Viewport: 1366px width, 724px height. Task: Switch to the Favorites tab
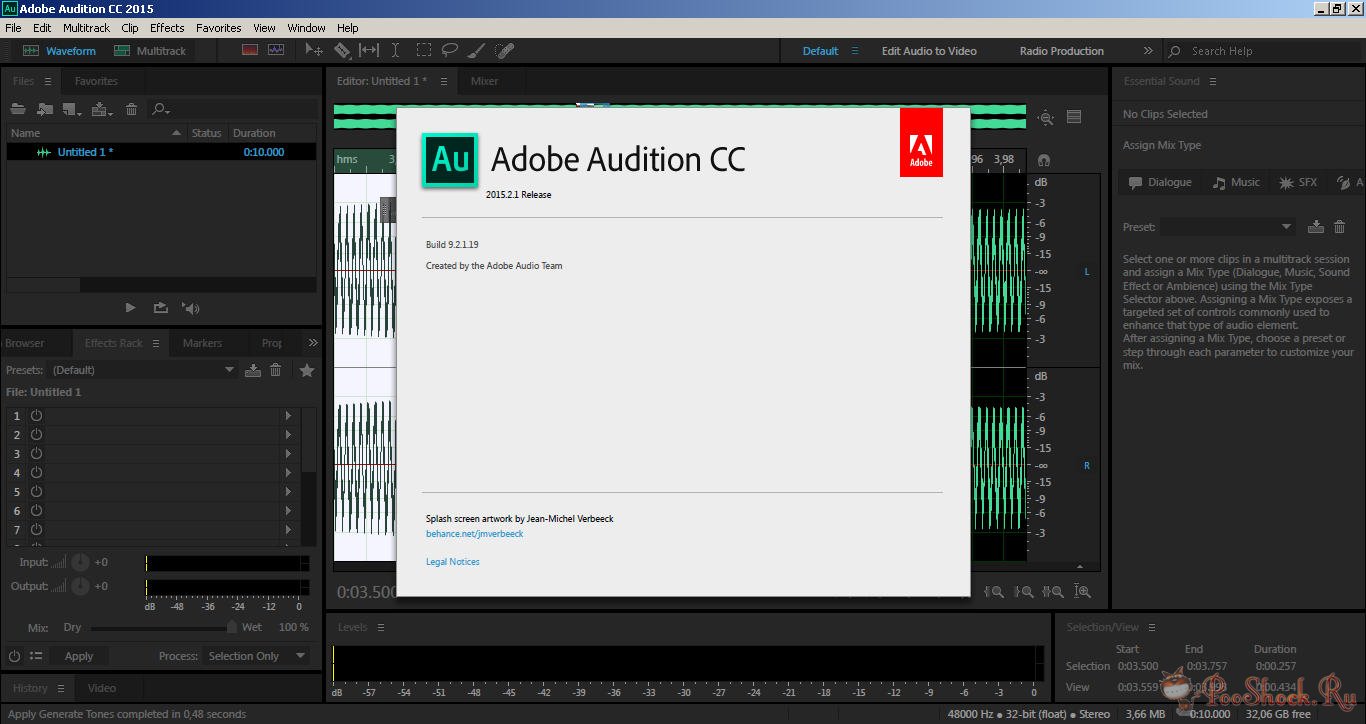point(96,81)
